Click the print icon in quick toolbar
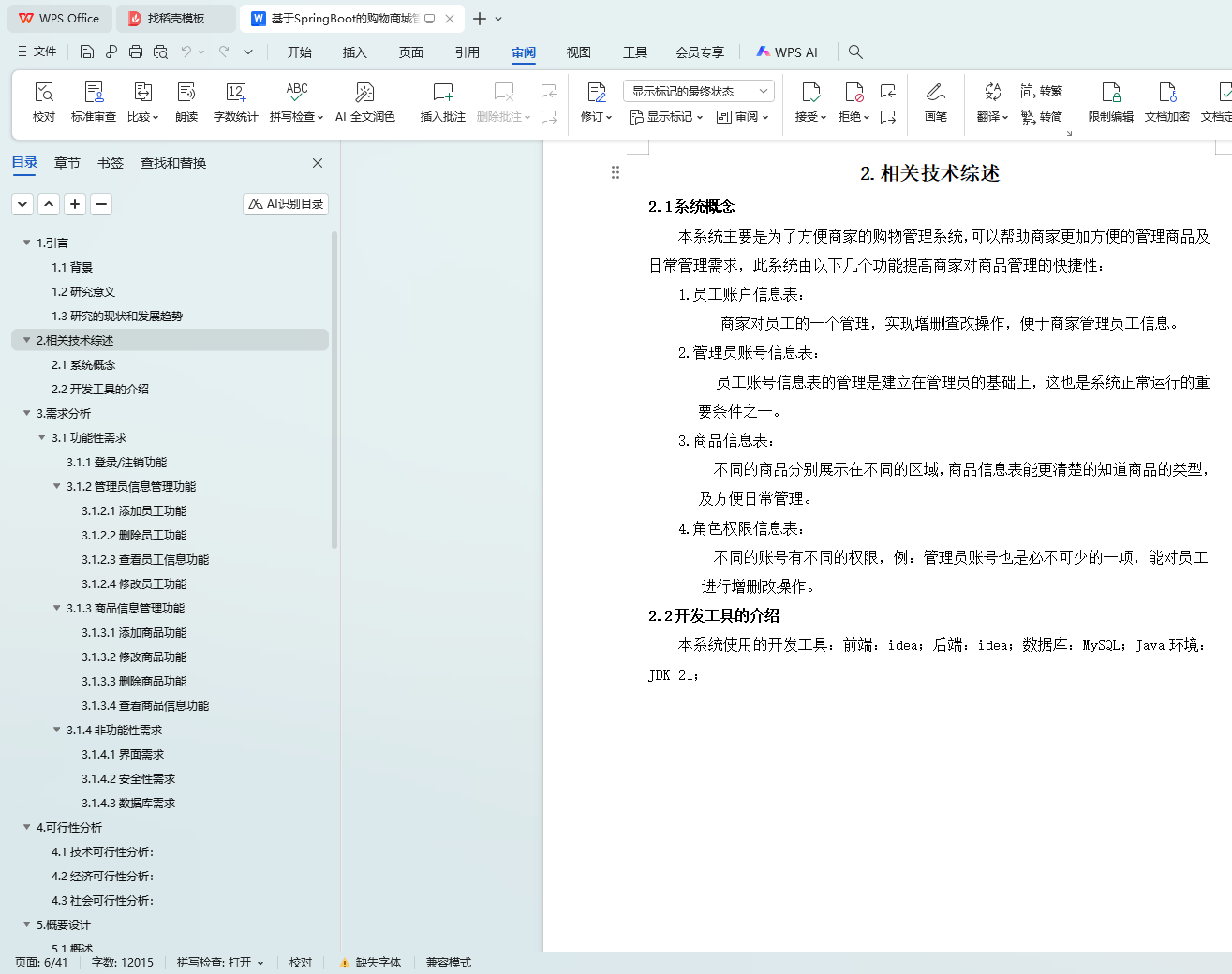This screenshot has width=1232, height=974. [x=136, y=52]
